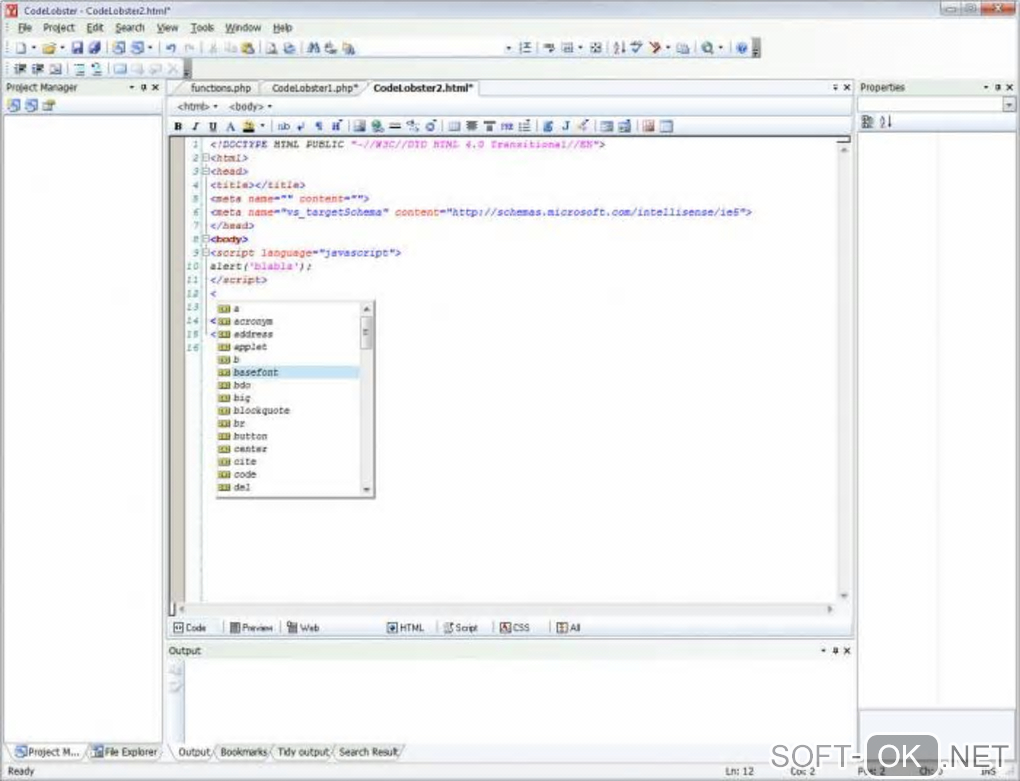Click the Script filter button

461,628
